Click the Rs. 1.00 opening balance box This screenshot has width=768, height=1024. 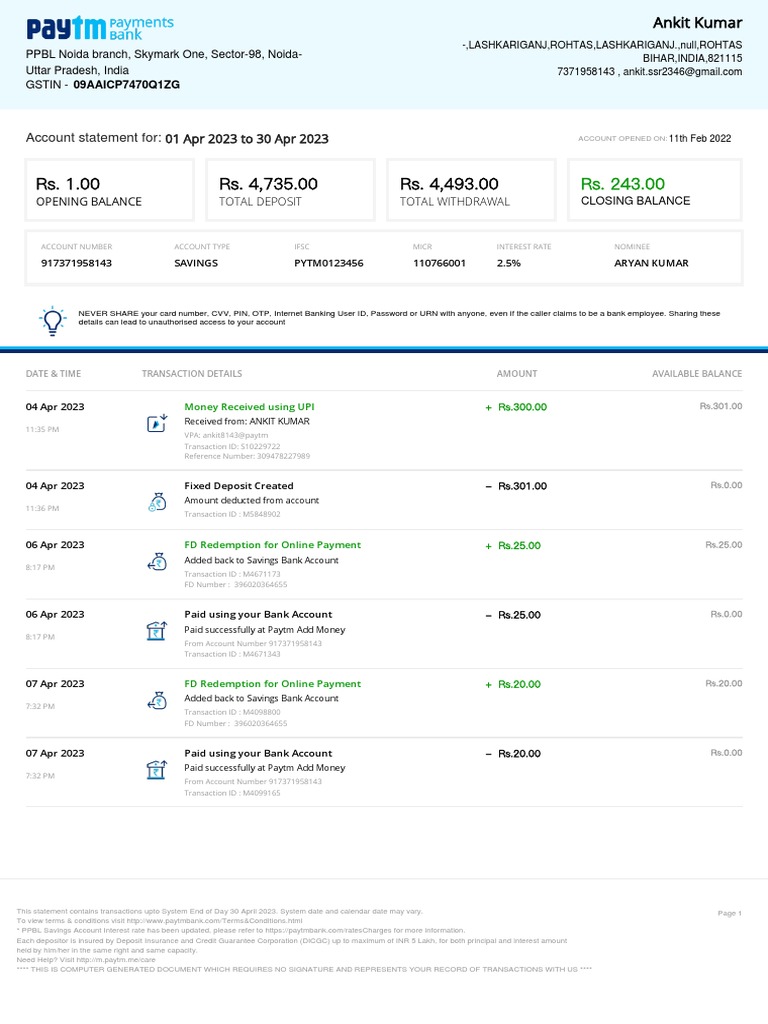pos(110,190)
